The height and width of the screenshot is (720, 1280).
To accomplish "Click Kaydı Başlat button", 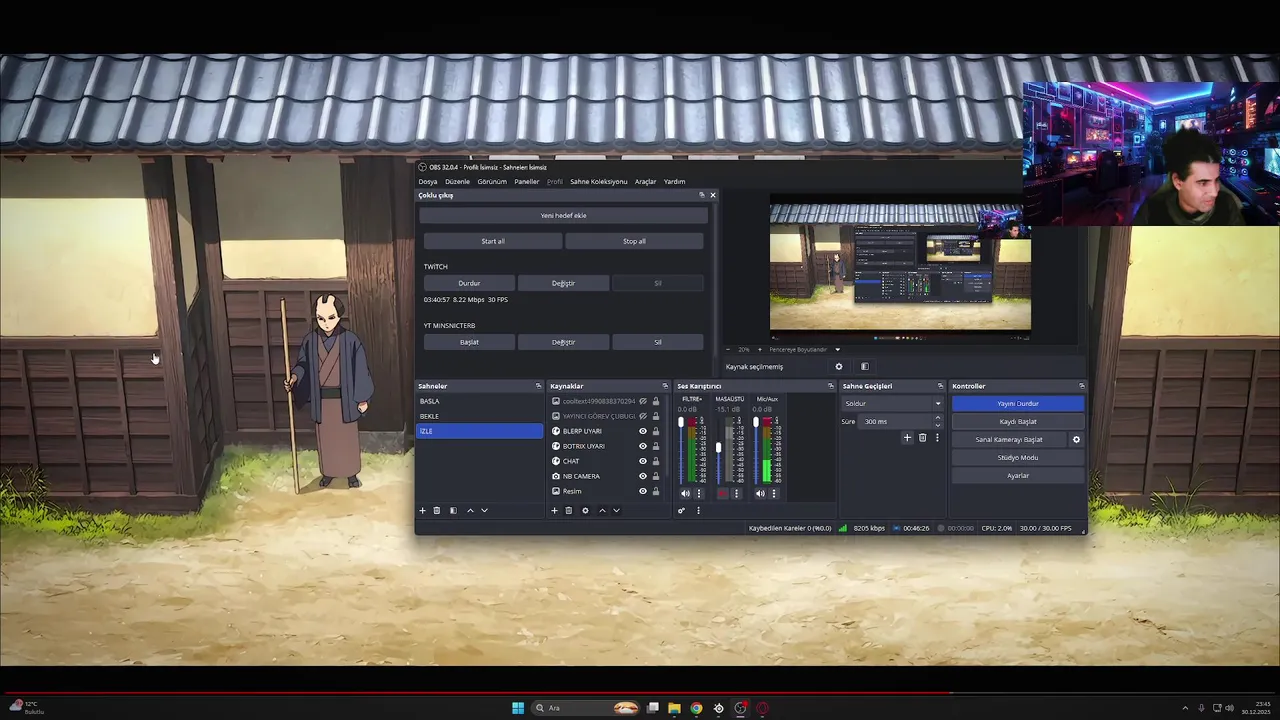I will click(x=1018, y=422).
